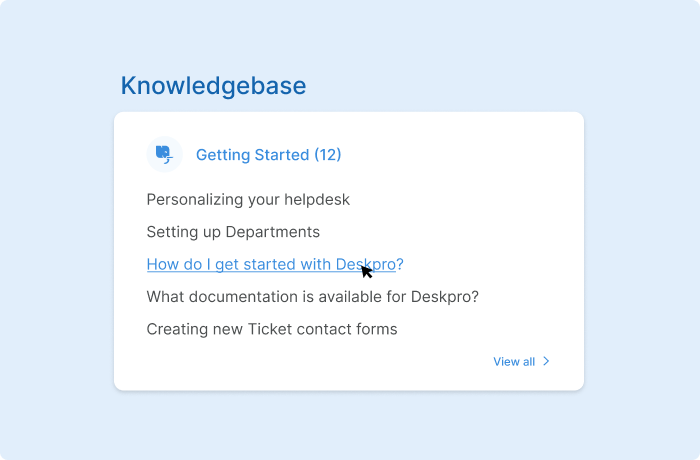Select the word 'Deskpro' in the underlined link
This screenshot has height=460, width=700.
click(x=364, y=264)
